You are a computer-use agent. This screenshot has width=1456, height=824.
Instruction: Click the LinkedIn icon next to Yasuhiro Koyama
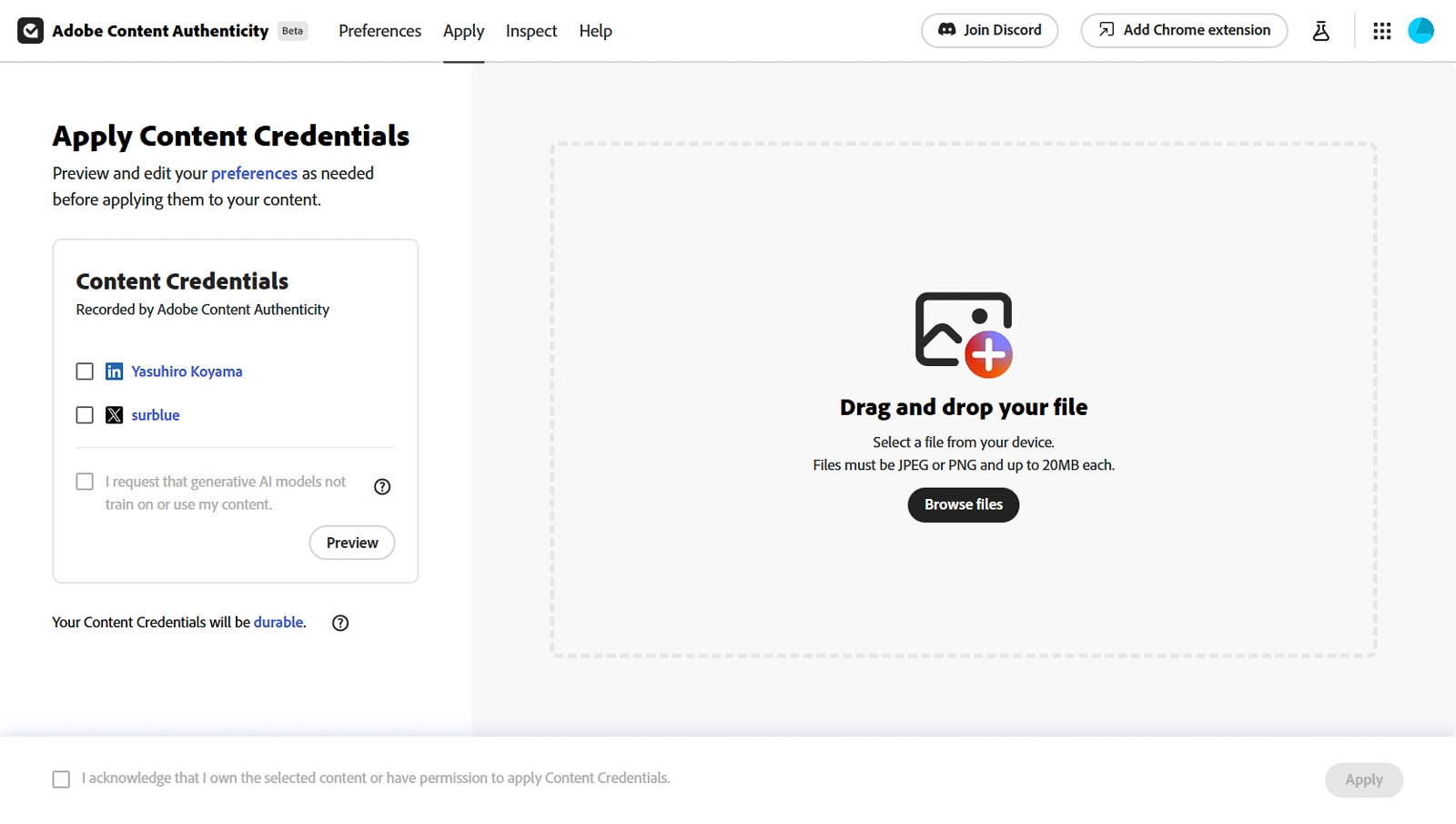coord(114,371)
